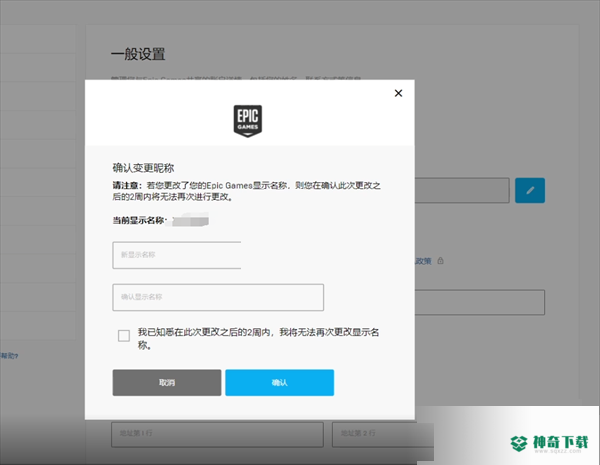Click the address line 2 field
This screenshot has width=600, height=465.
[x=383, y=434]
